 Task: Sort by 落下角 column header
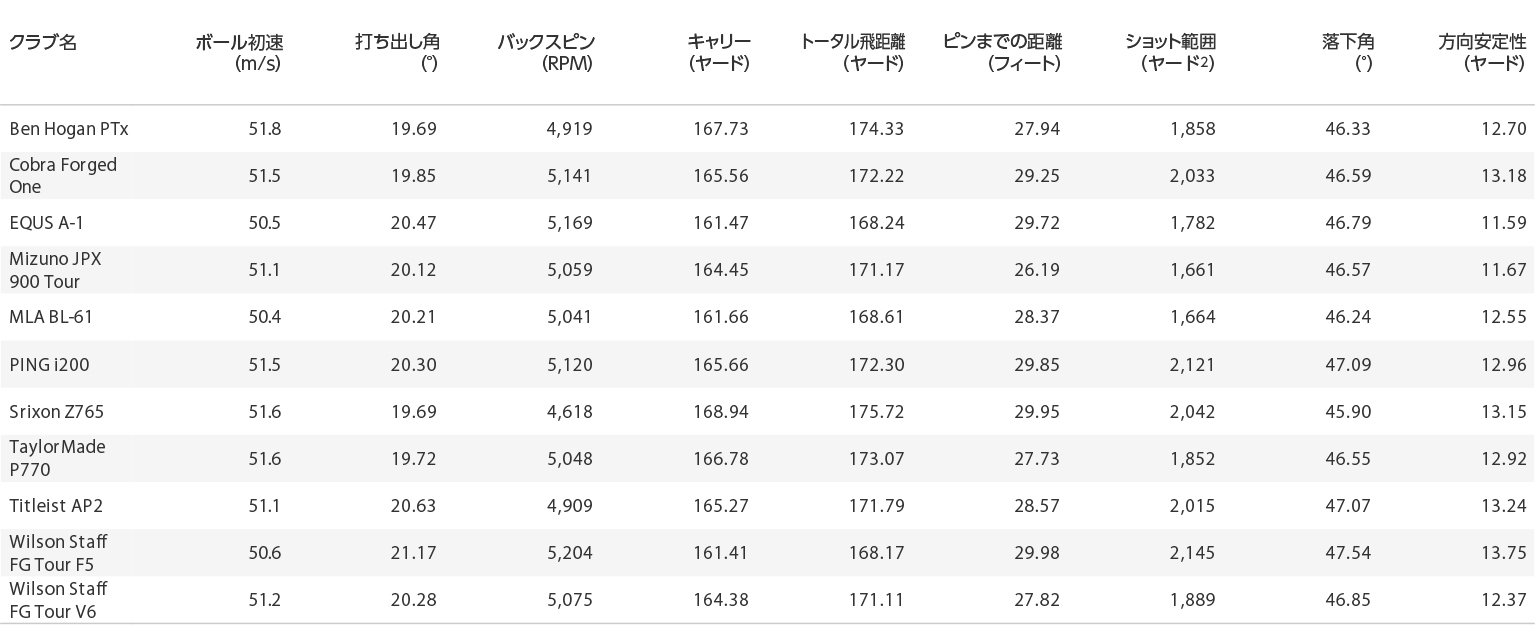pyautogui.click(x=1347, y=53)
